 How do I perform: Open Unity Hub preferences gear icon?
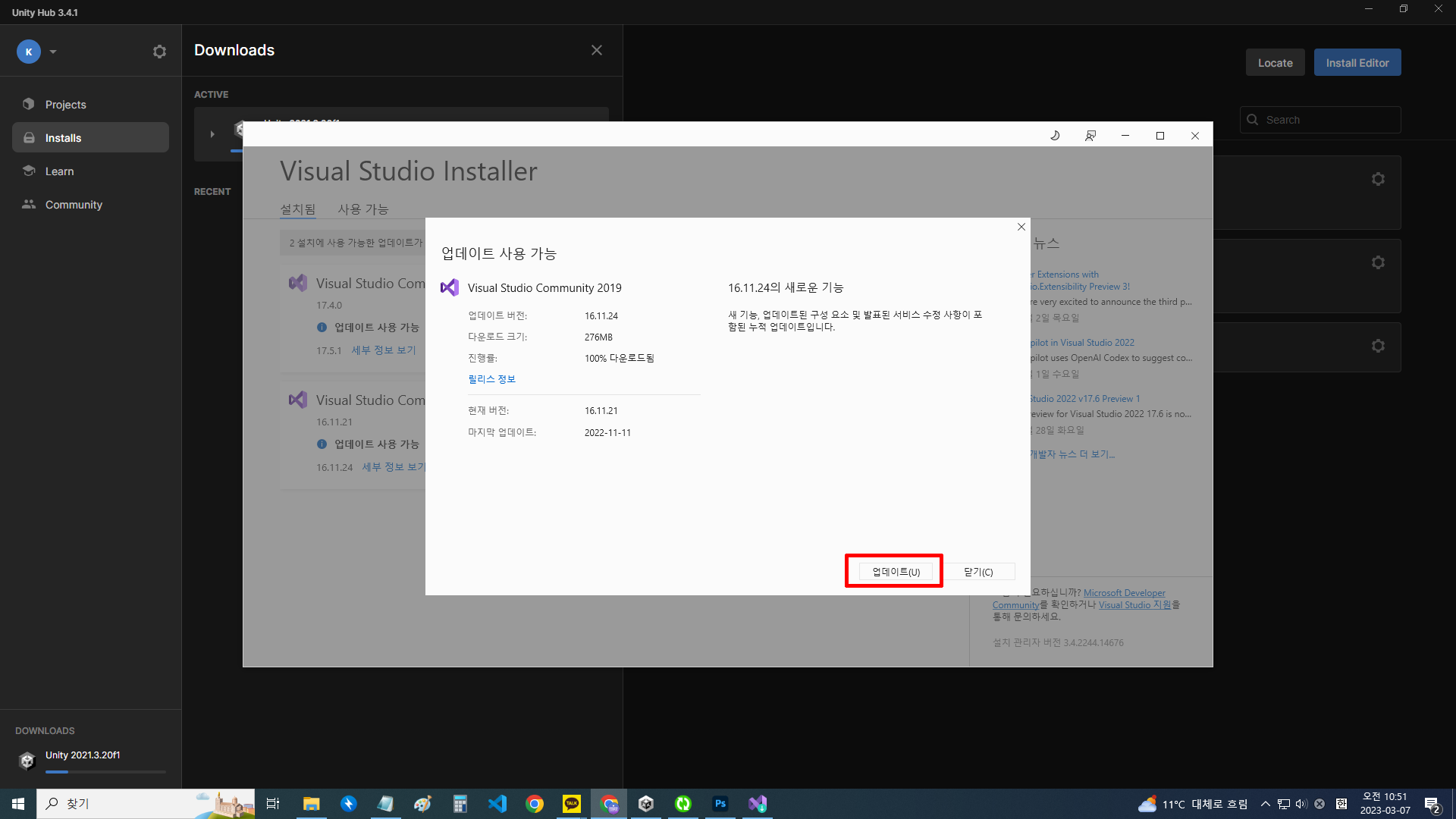coord(159,52)
